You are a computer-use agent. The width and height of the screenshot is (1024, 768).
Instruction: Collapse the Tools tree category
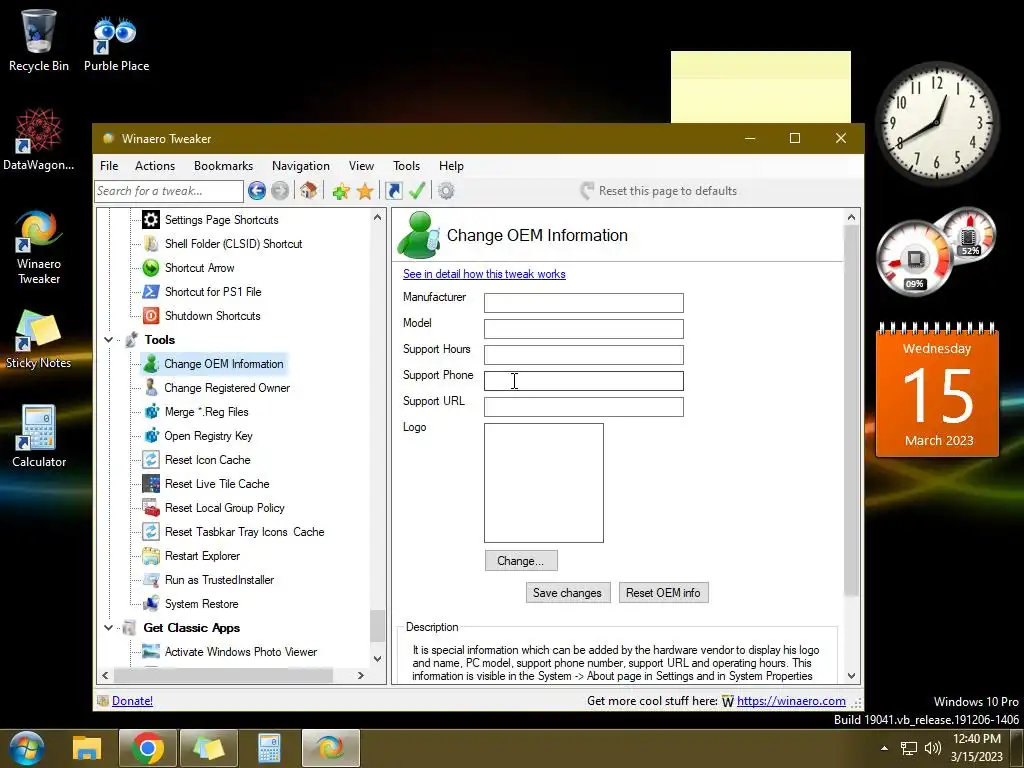108,340
